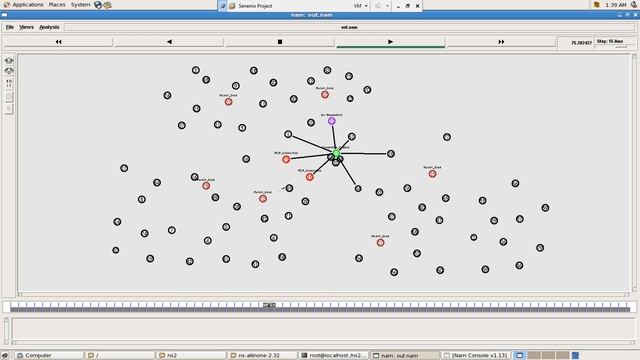Switch to the / folder taskbar window
The width and height of the screenshot is (640, 360).
(120, 355)
